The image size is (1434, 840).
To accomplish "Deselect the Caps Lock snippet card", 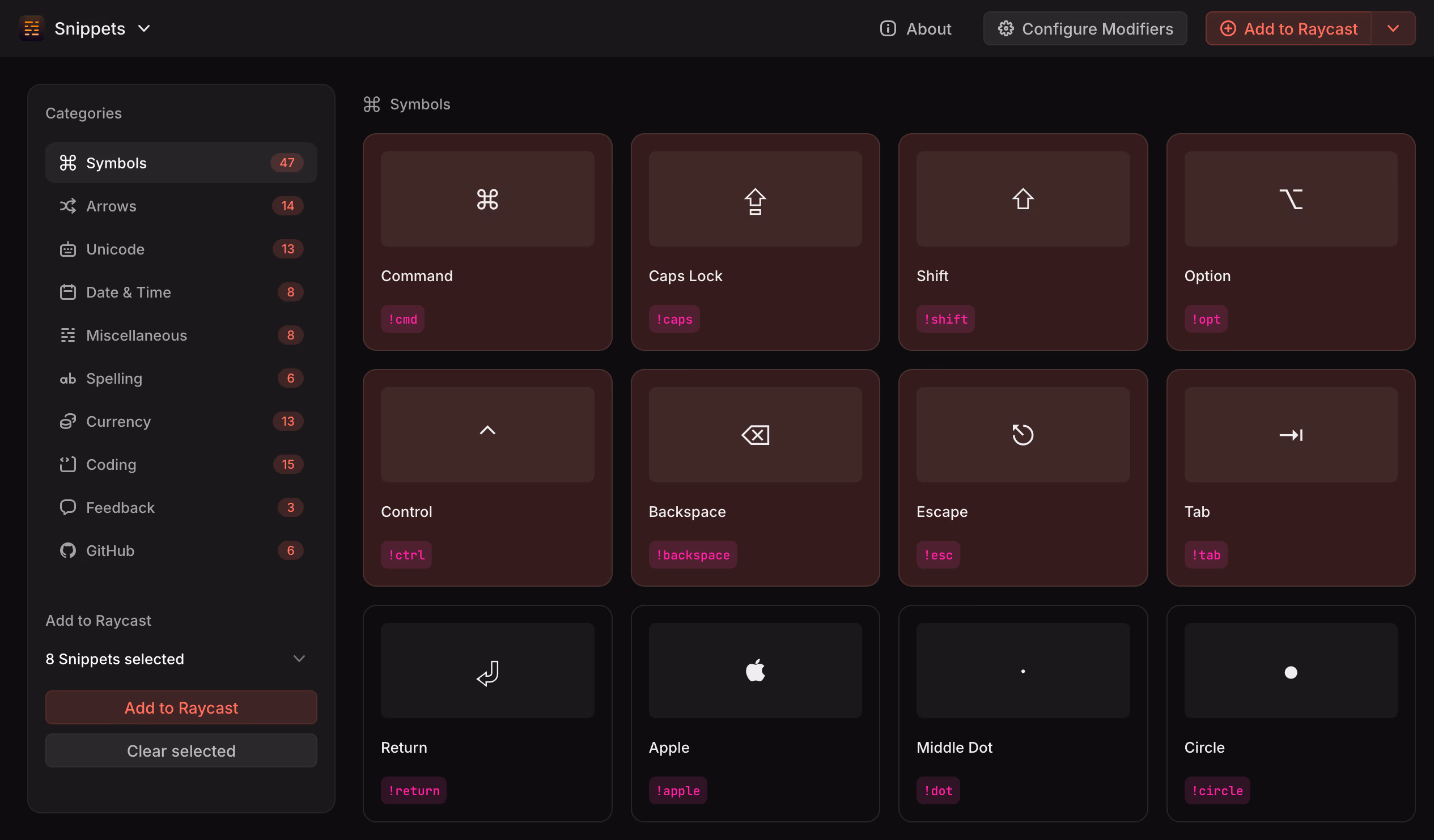I will click(x=755, y=242).
